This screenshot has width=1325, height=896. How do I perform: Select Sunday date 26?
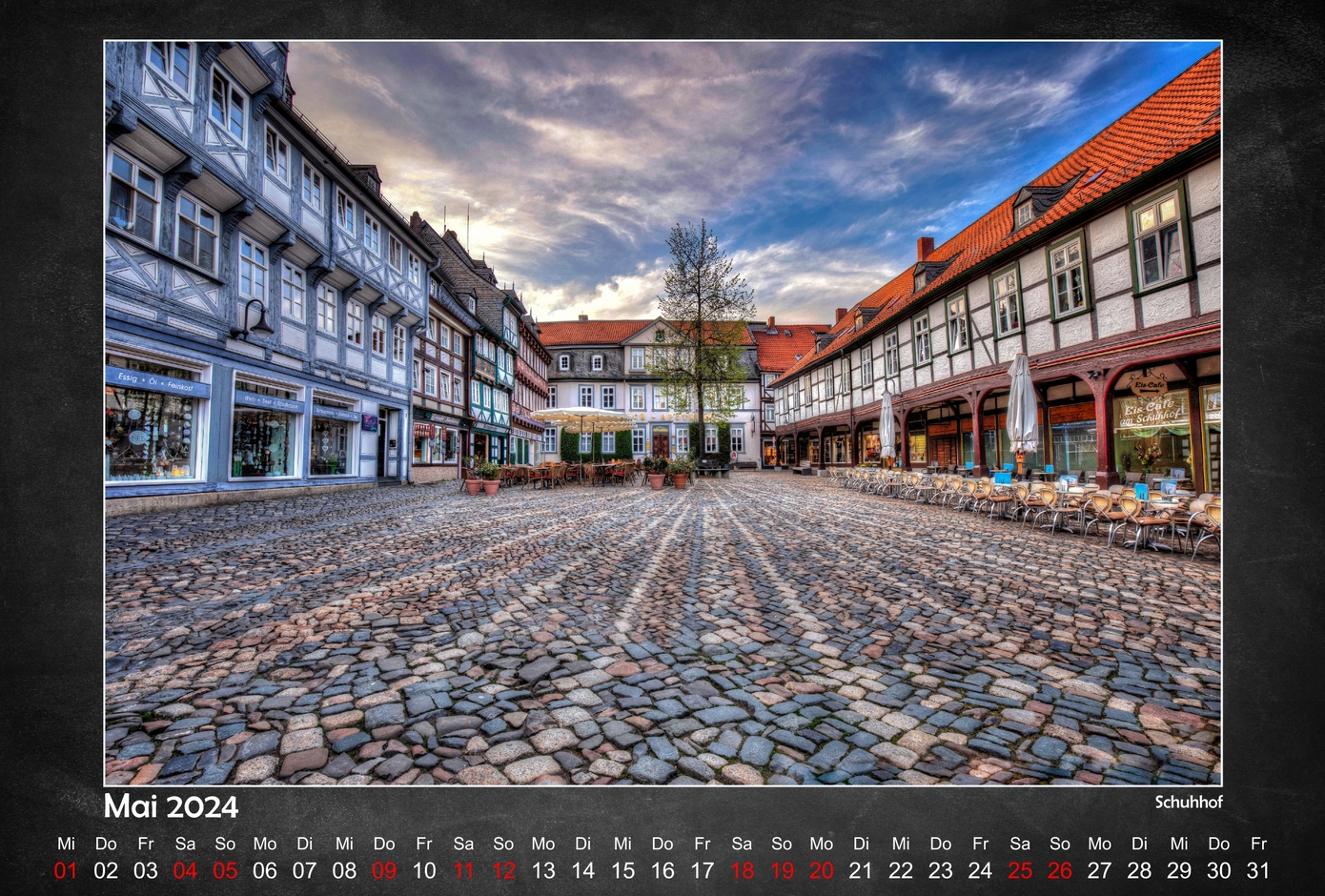coord(1059,870)
